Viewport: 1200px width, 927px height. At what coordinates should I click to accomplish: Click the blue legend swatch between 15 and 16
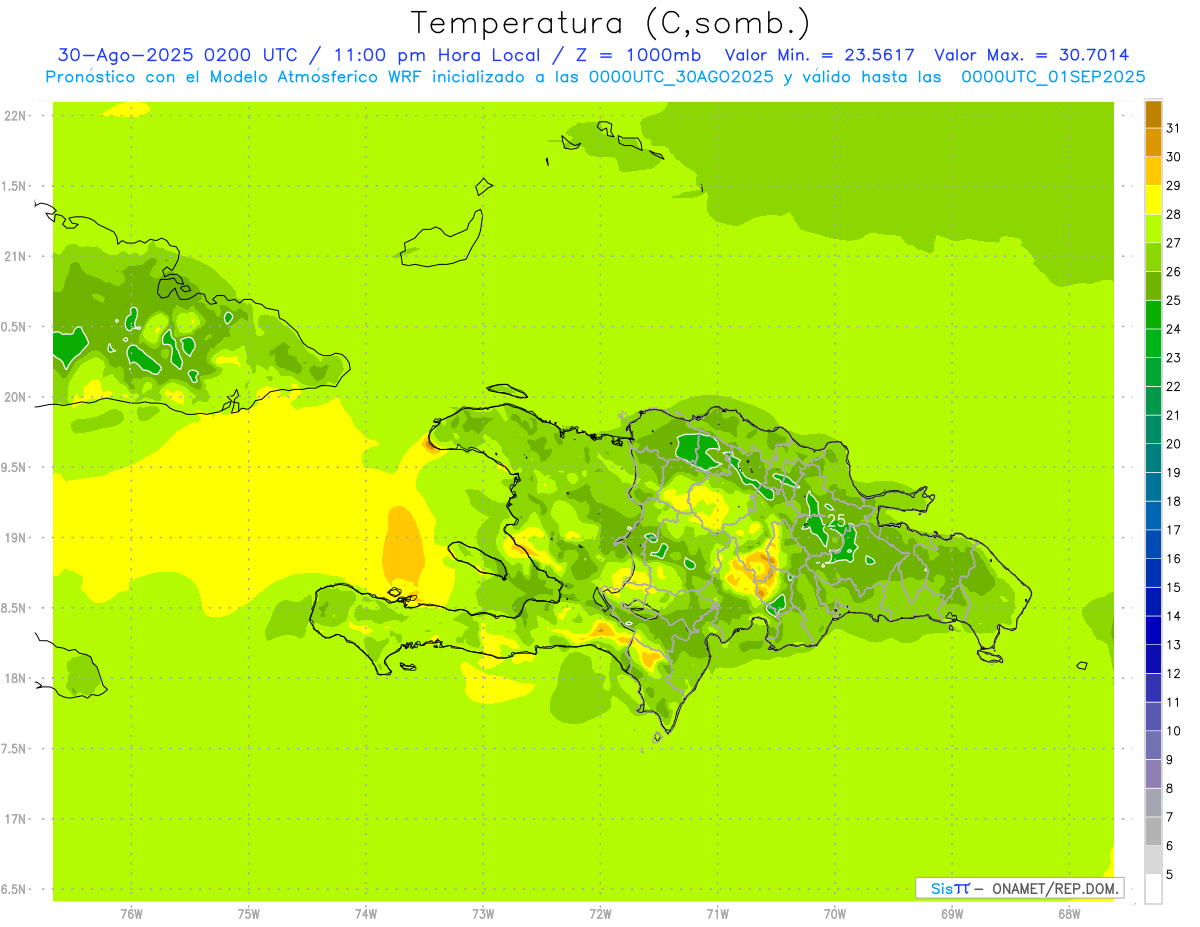coord(1153,573)
